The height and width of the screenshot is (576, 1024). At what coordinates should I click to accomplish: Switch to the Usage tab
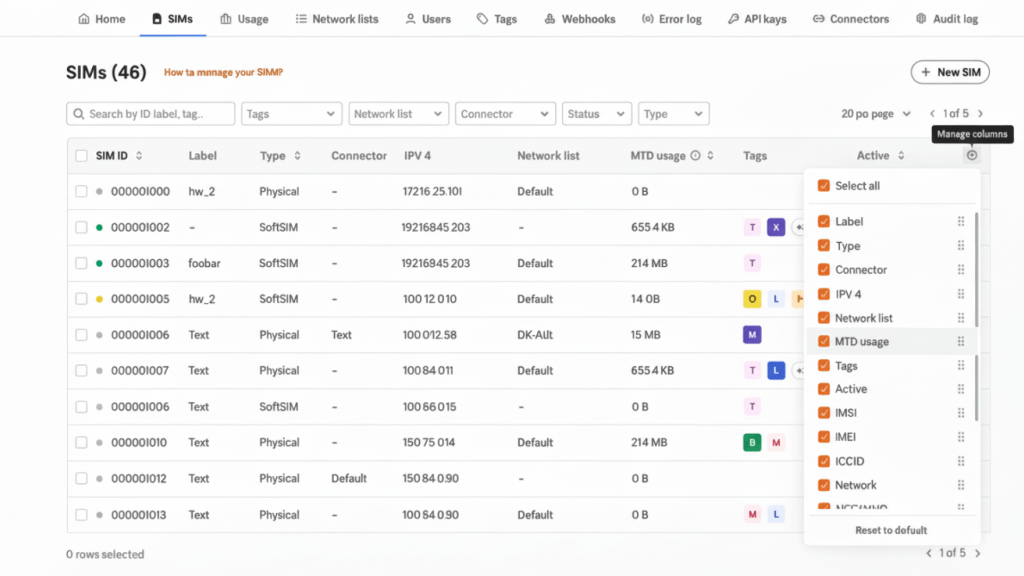tap(244, 19)
